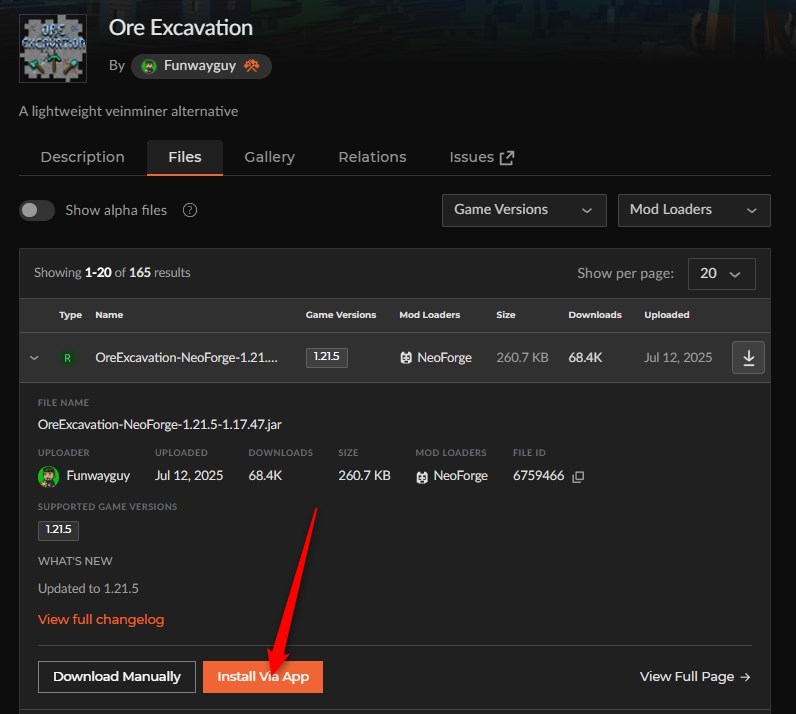Open Funwayguy uploader name in details
This screenshot has height=714, width=796.
click(98, 476)
